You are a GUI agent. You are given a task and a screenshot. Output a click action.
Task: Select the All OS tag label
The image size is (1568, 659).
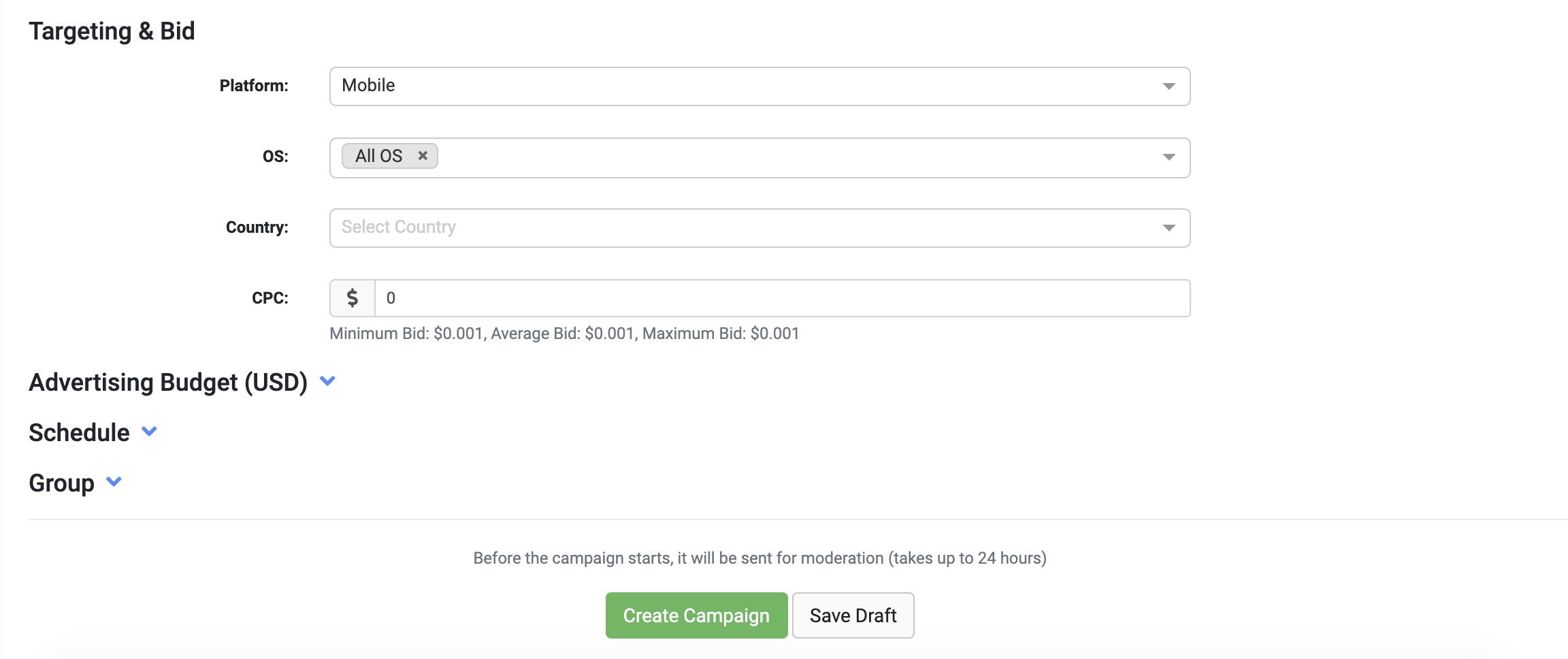point(378,156)
